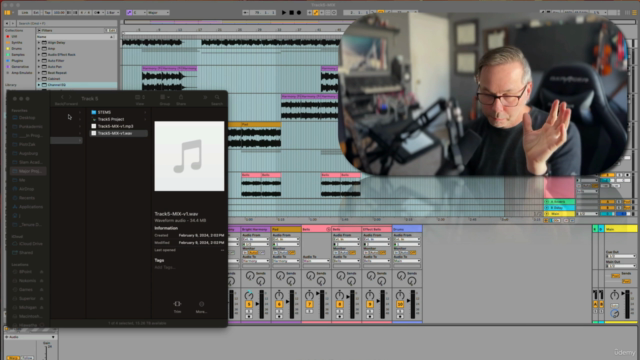Image resolution: width=640 pixels, height=360 pixels.
Task: Toggle track 6 activator button
Action: pyautogui.click(x=279, y=304)
